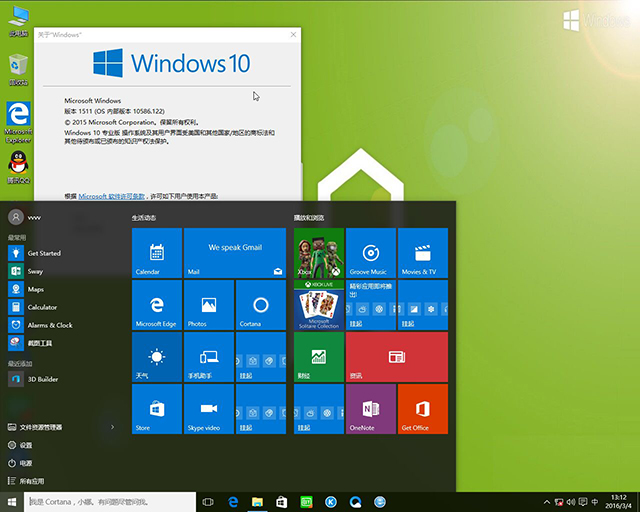Open the Movies & TV tile
Image resolution: width=640 pixels, height=512 pixels.
pyautogui.click(x=422, y=253)
